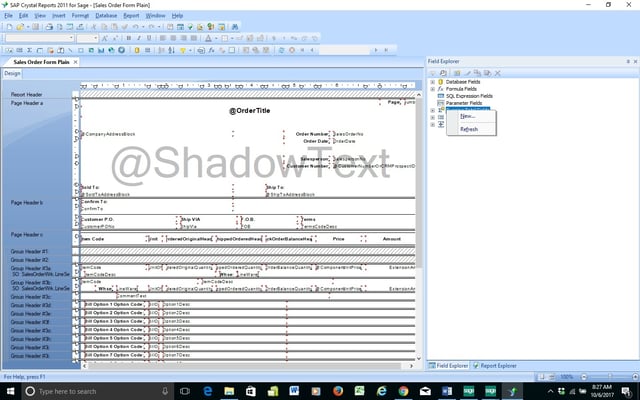The height and width of the screenshot is (400, 640).
Task: Click the Bold formatting icon
Action: tap(129, 38)
